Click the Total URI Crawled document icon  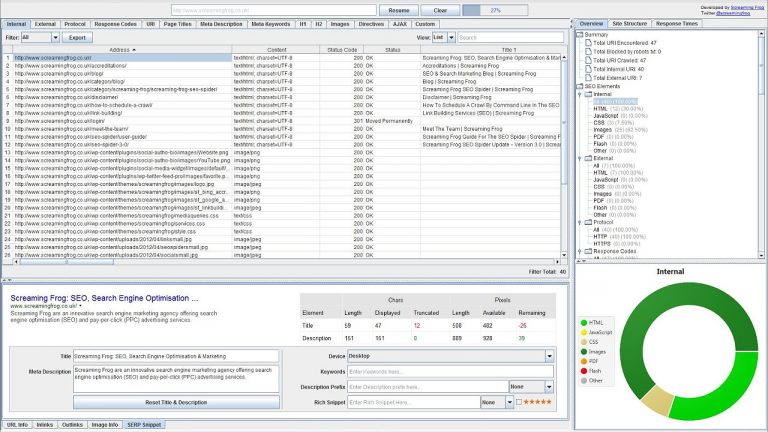[588, 60]
